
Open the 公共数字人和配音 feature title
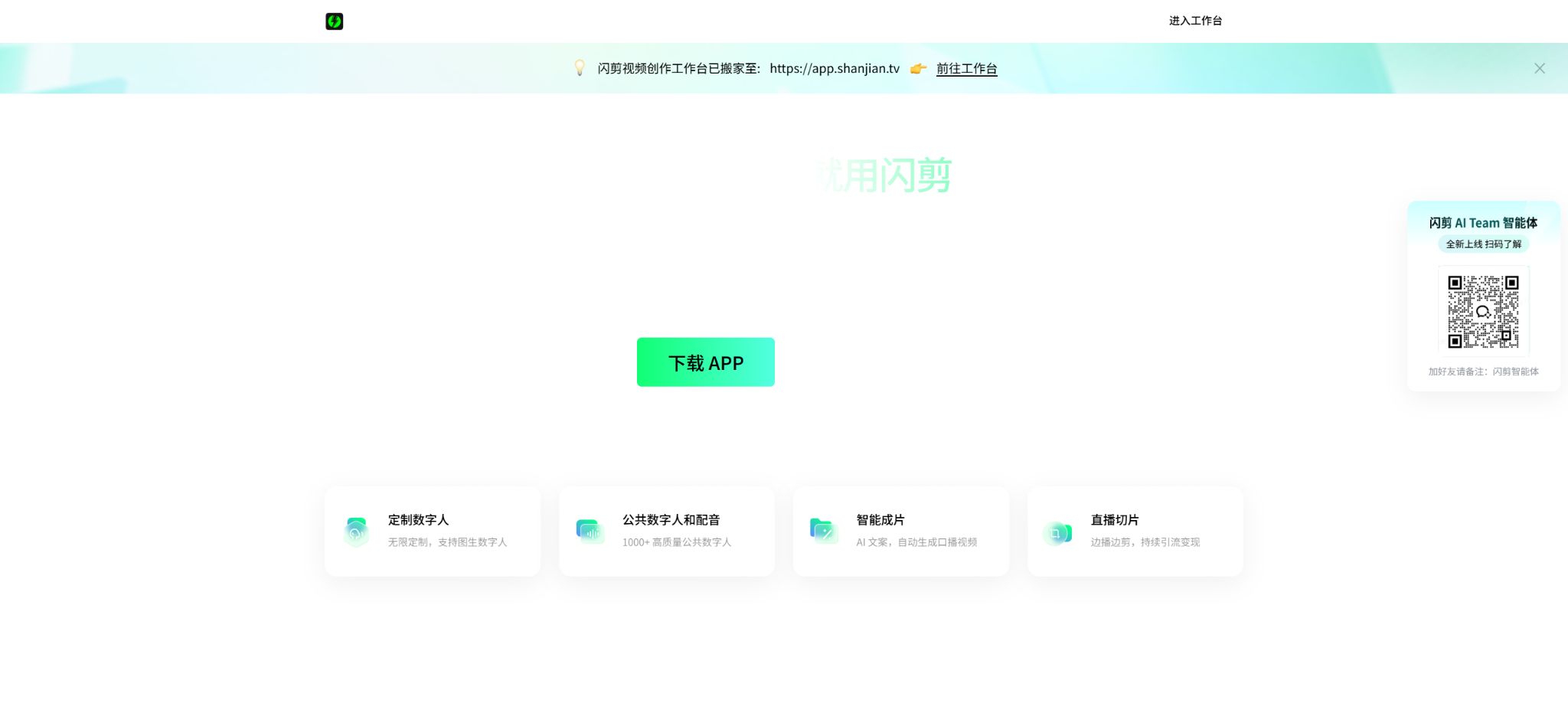671,520
